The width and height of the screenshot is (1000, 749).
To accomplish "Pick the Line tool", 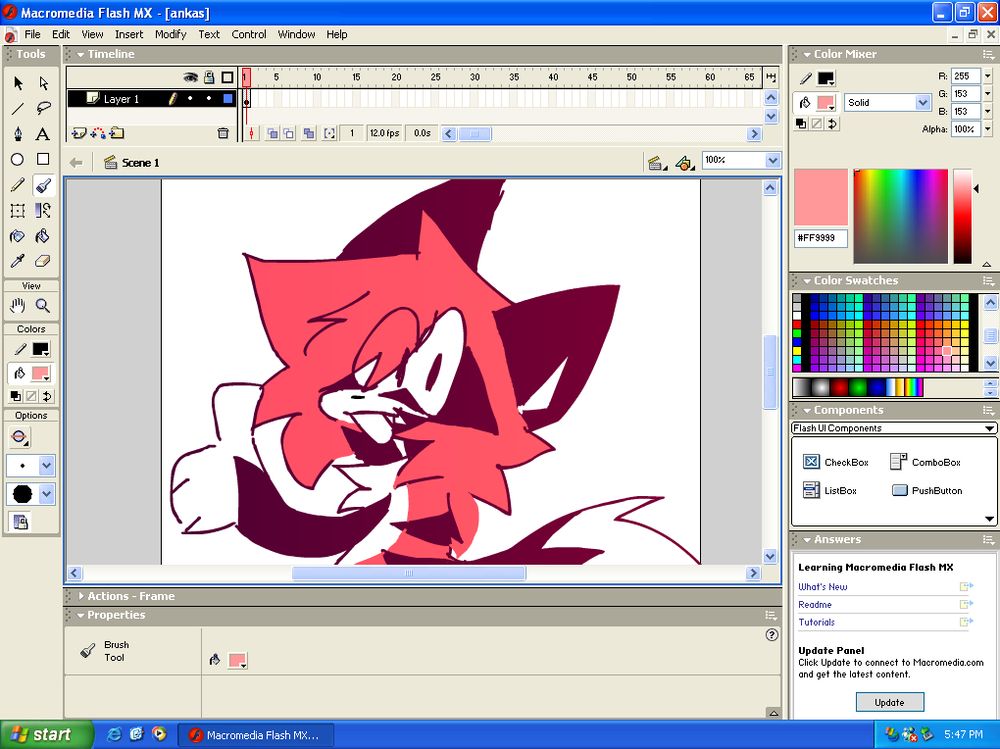I will pos(18,108).
